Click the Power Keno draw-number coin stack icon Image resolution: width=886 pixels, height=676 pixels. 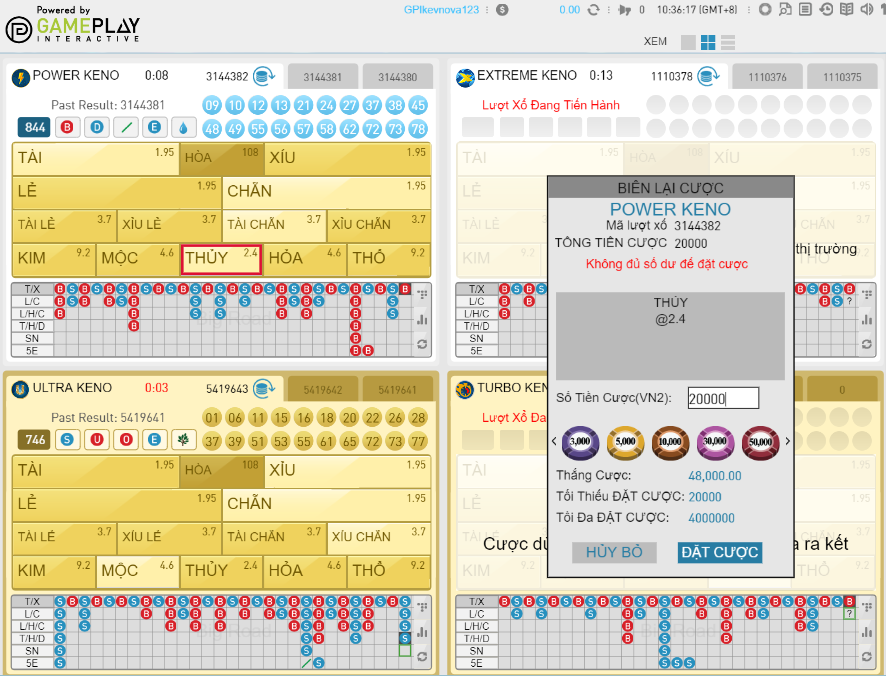pyautogui.click(x=263, y=76)
